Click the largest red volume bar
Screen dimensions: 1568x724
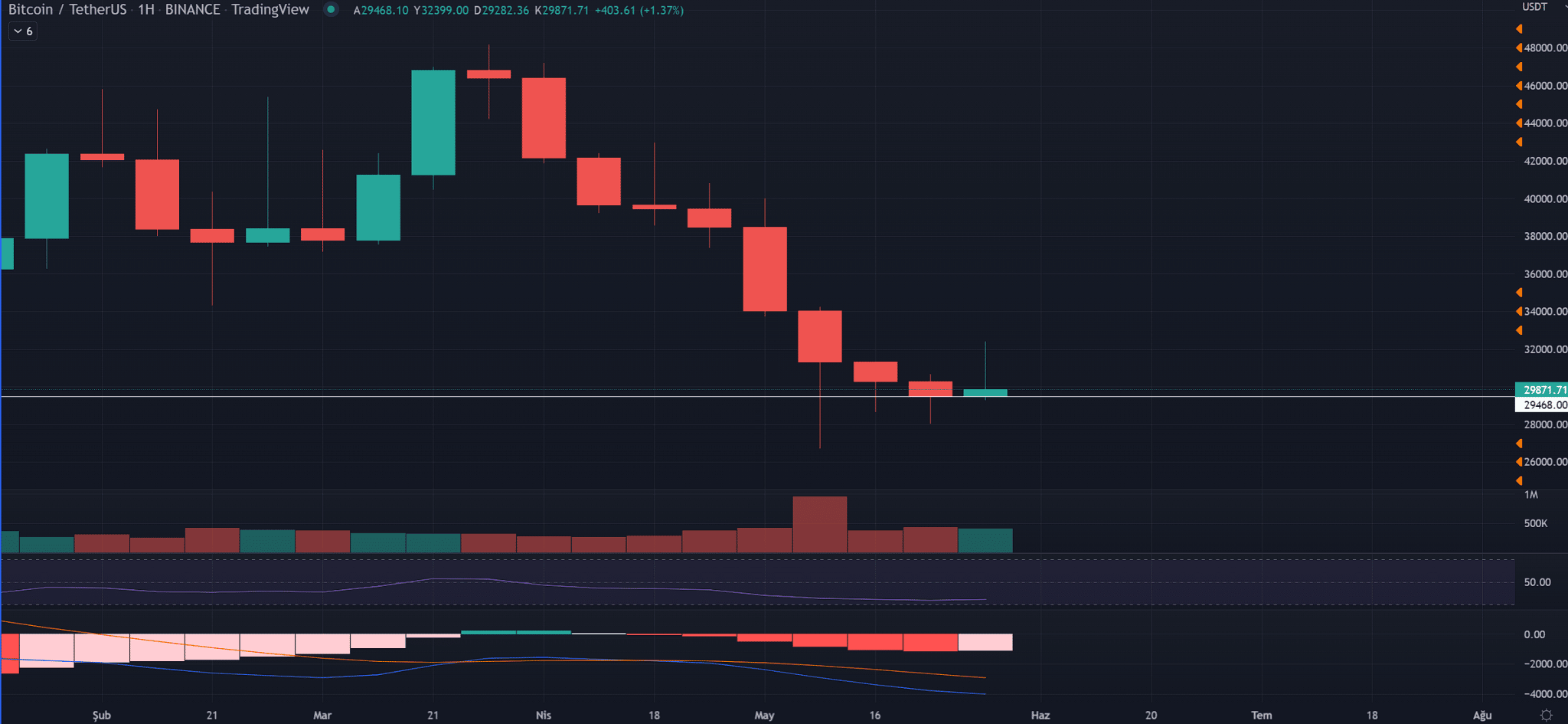point(820,524)
